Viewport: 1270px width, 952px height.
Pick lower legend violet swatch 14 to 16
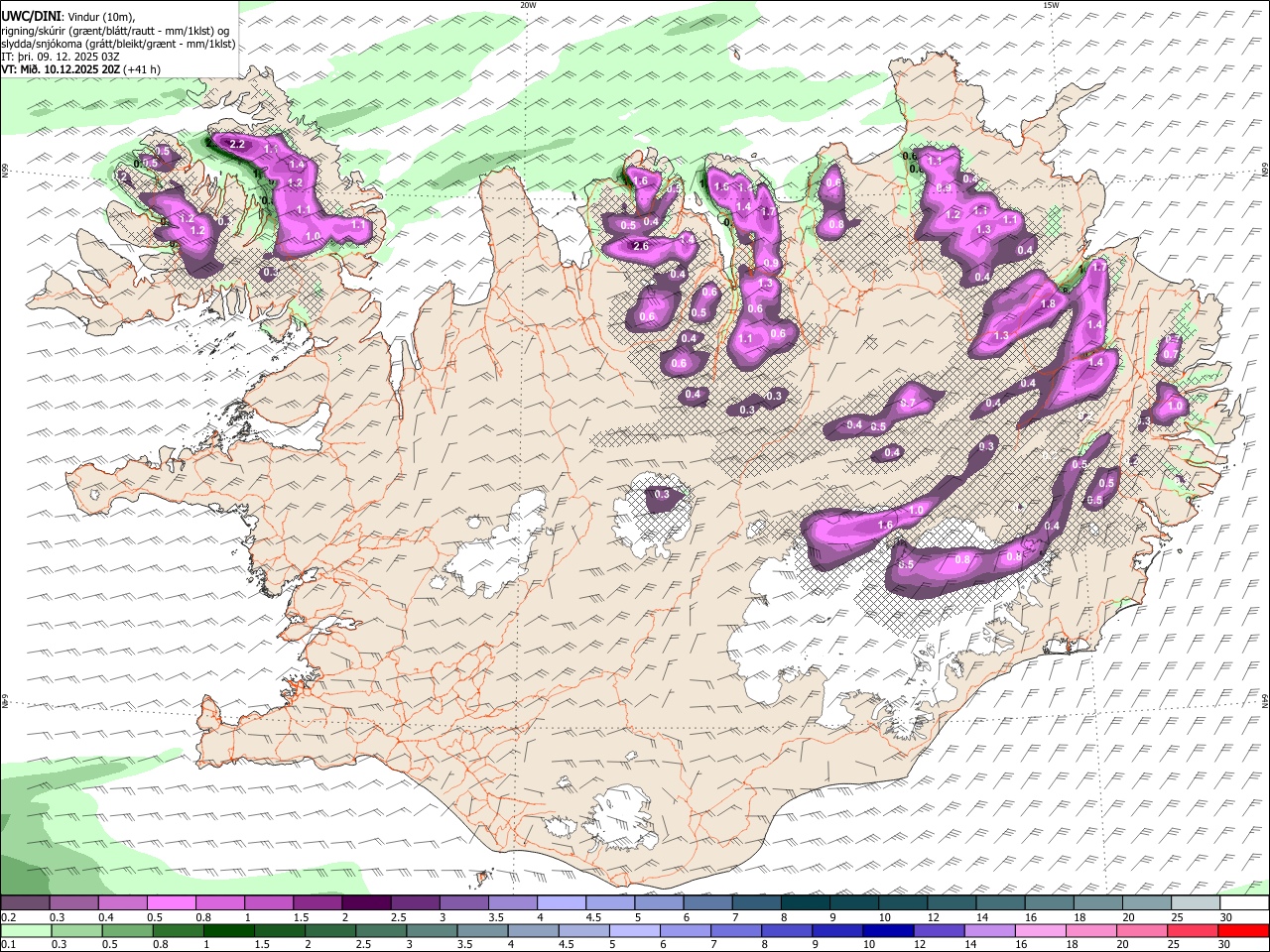tap(990, 930)
